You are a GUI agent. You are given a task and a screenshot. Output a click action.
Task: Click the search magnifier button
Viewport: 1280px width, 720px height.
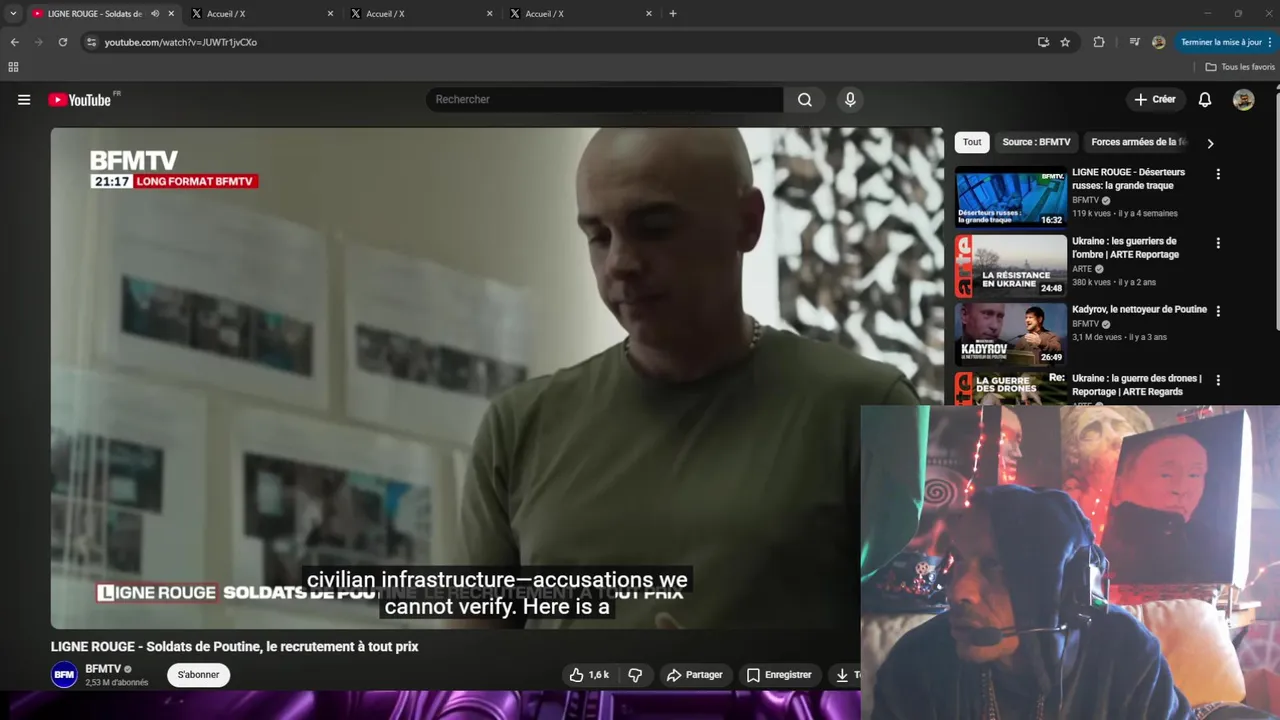(805, 100)
